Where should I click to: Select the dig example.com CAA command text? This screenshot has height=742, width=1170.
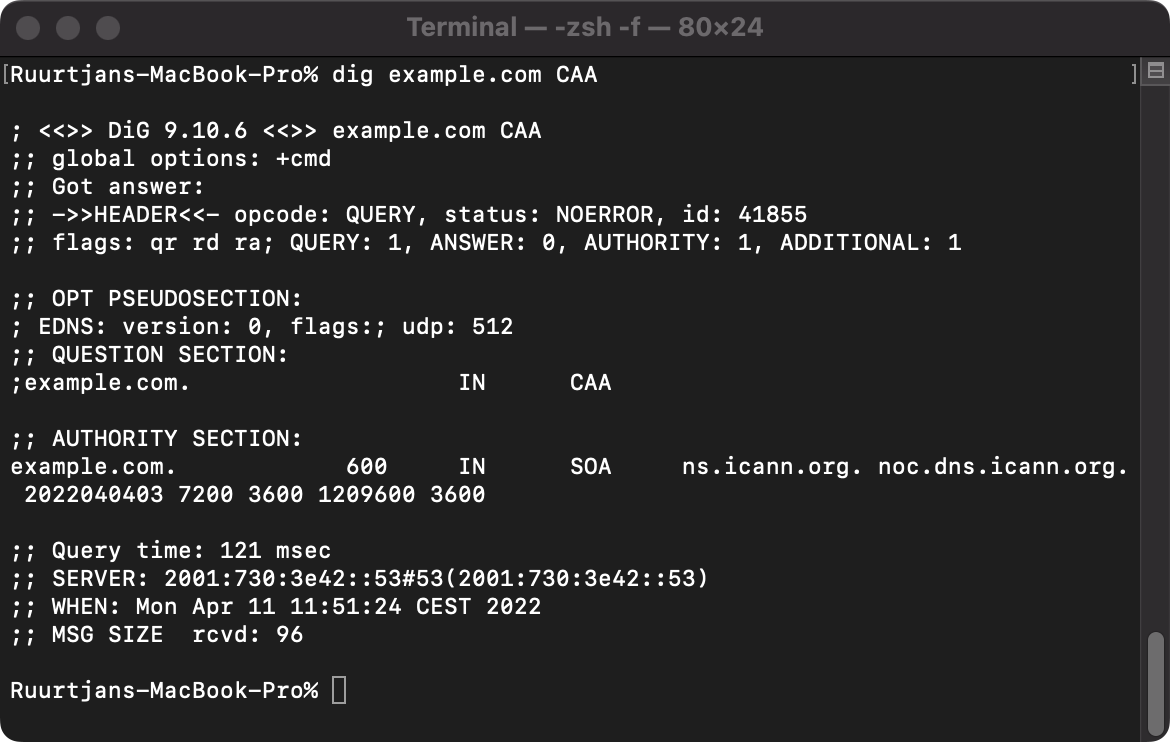tap(470, 74)
